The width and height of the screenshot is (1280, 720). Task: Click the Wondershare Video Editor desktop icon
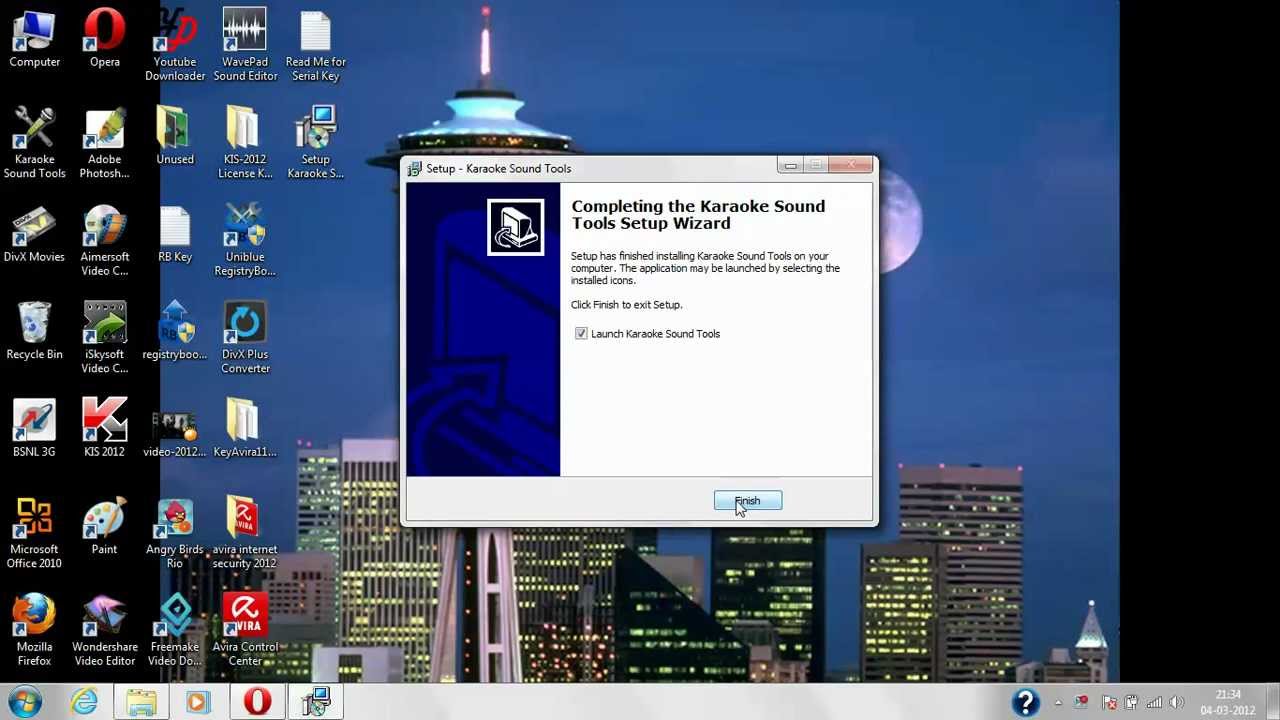click(104, 617)
